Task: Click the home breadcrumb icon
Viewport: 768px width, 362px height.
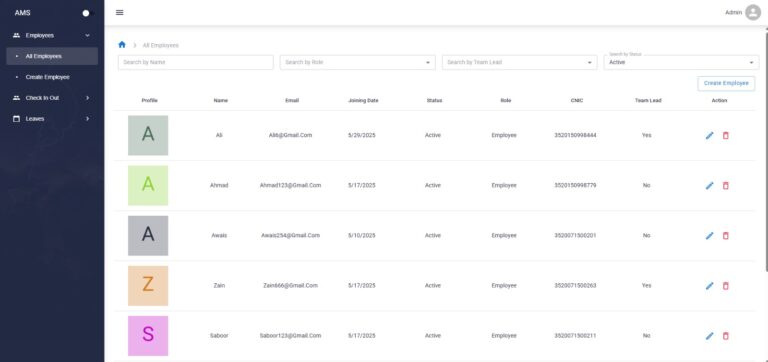Action: point(122,45)
